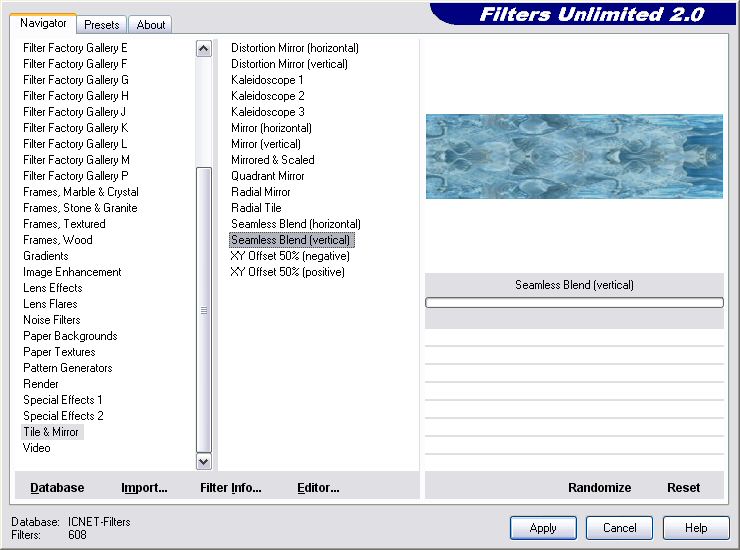Open Help
The image size is (740, 550).
(696, 527)
